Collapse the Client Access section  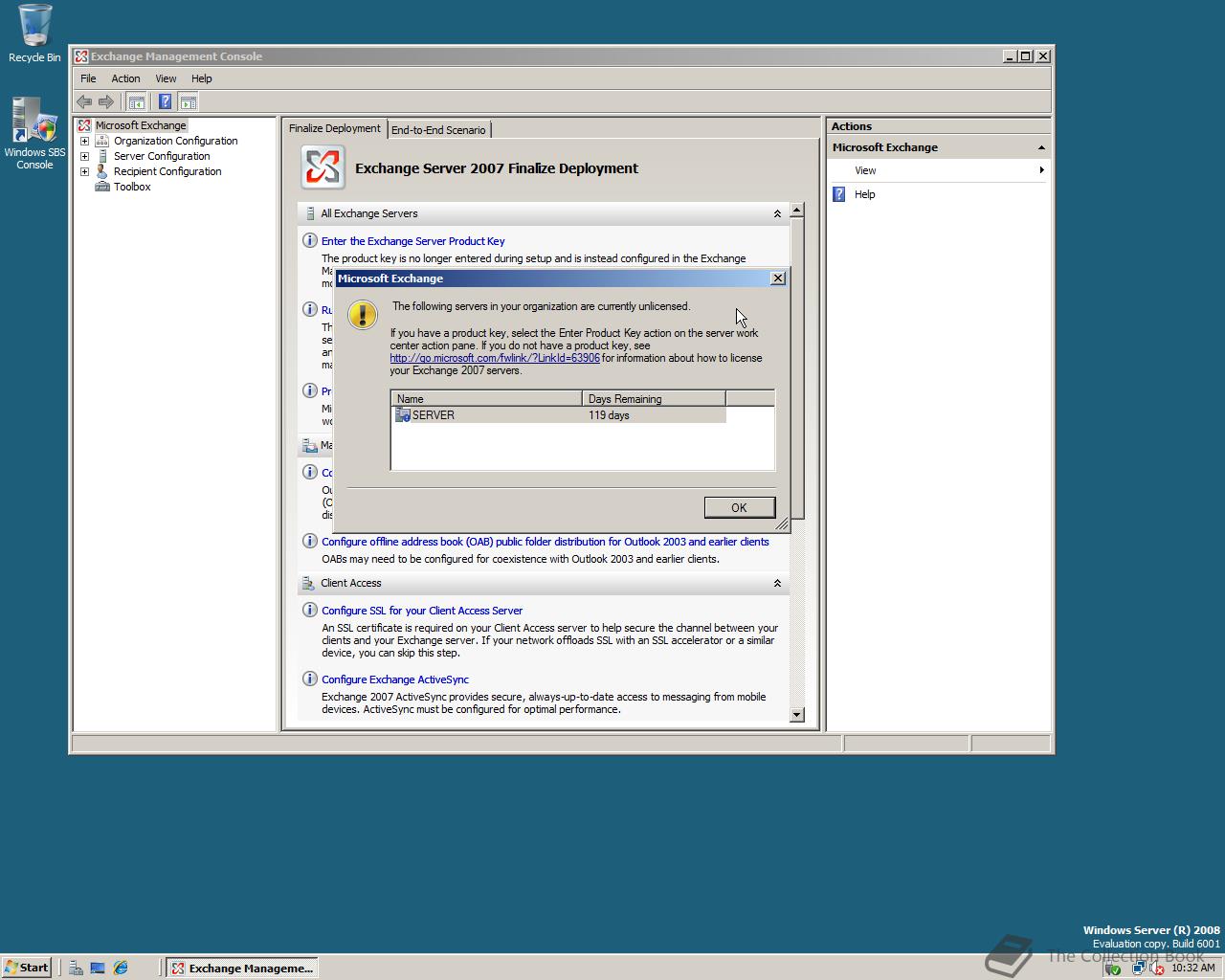click(x=777, y=583)
